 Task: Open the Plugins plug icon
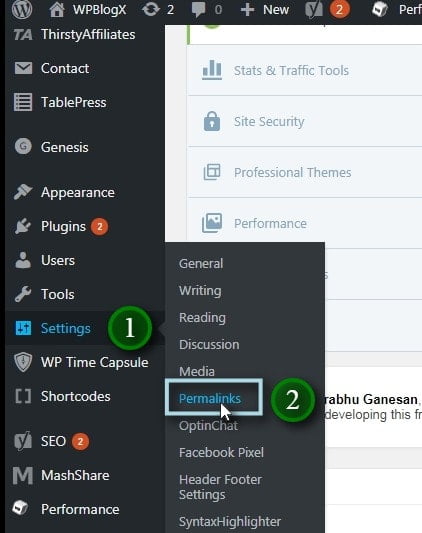pos(23,226)
